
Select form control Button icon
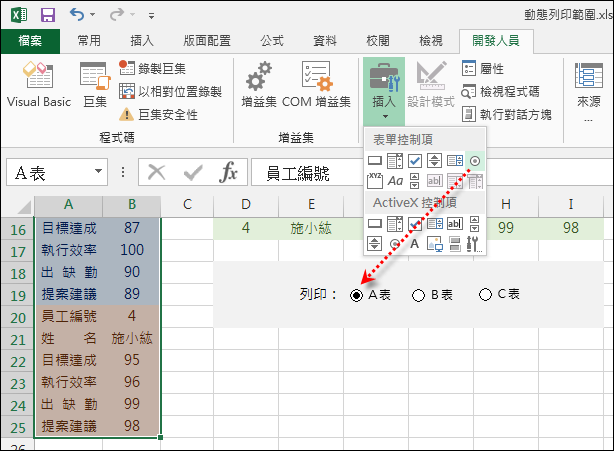[375, 161]
